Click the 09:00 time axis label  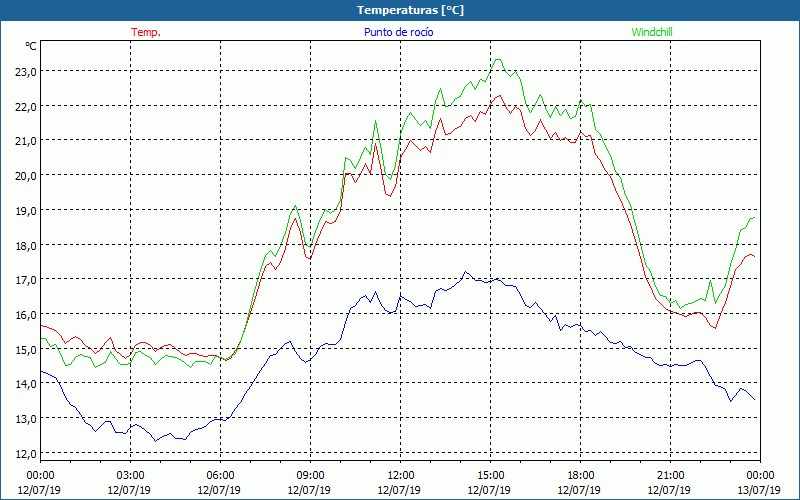pos(310,475)
